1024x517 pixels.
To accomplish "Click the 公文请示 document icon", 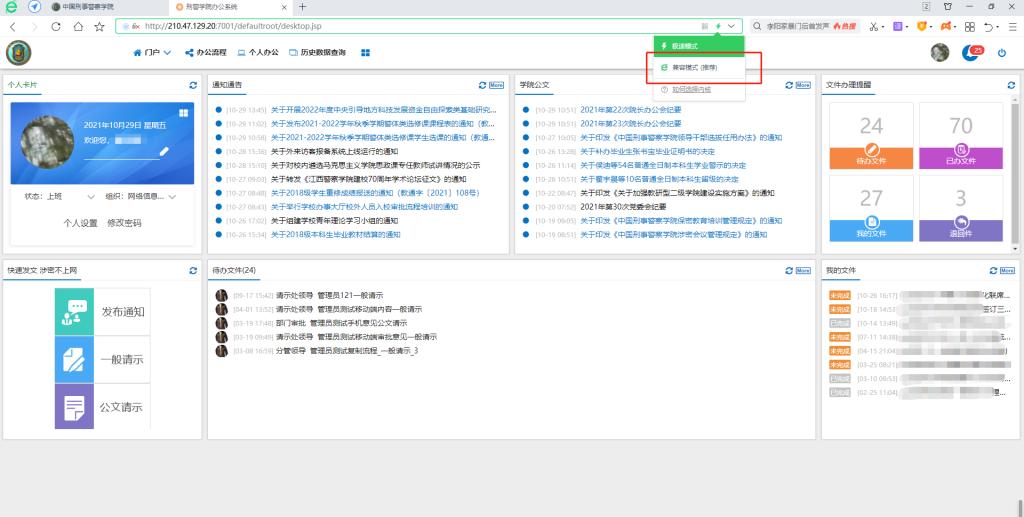I will point(74,407).
